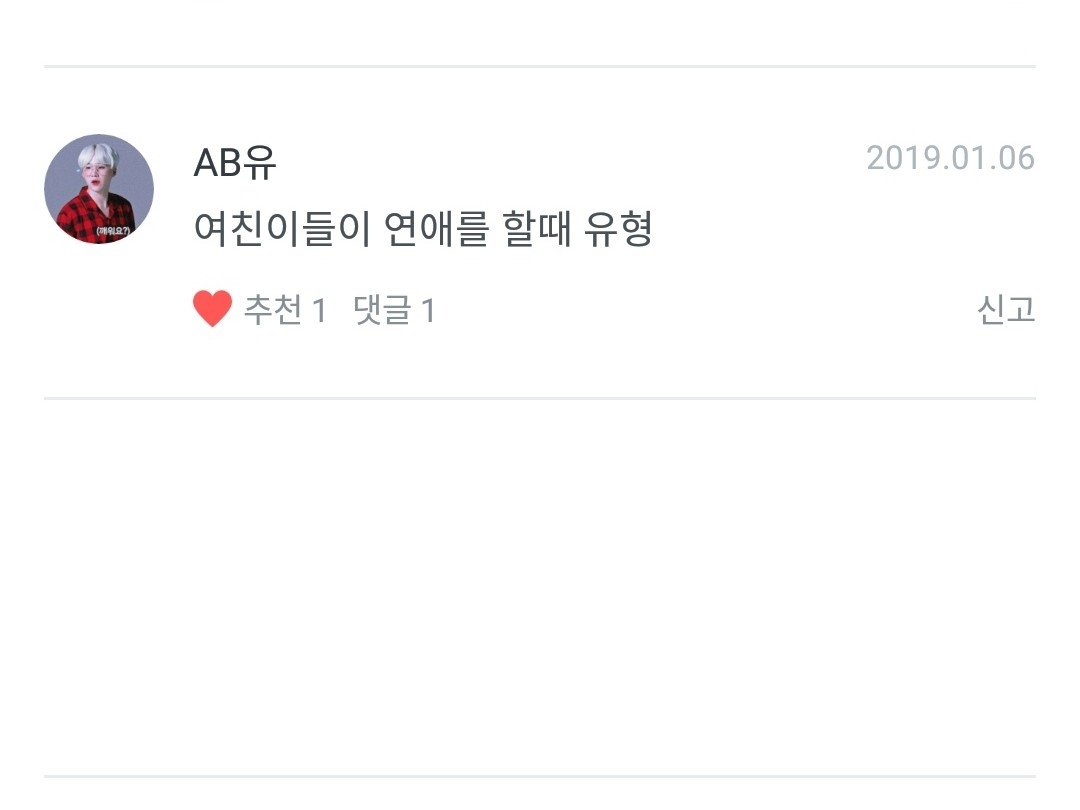The width and height of the screenshot is (1080, 810).
Task: Click the word 할때 in post title
Action: [x=536, y=230]
